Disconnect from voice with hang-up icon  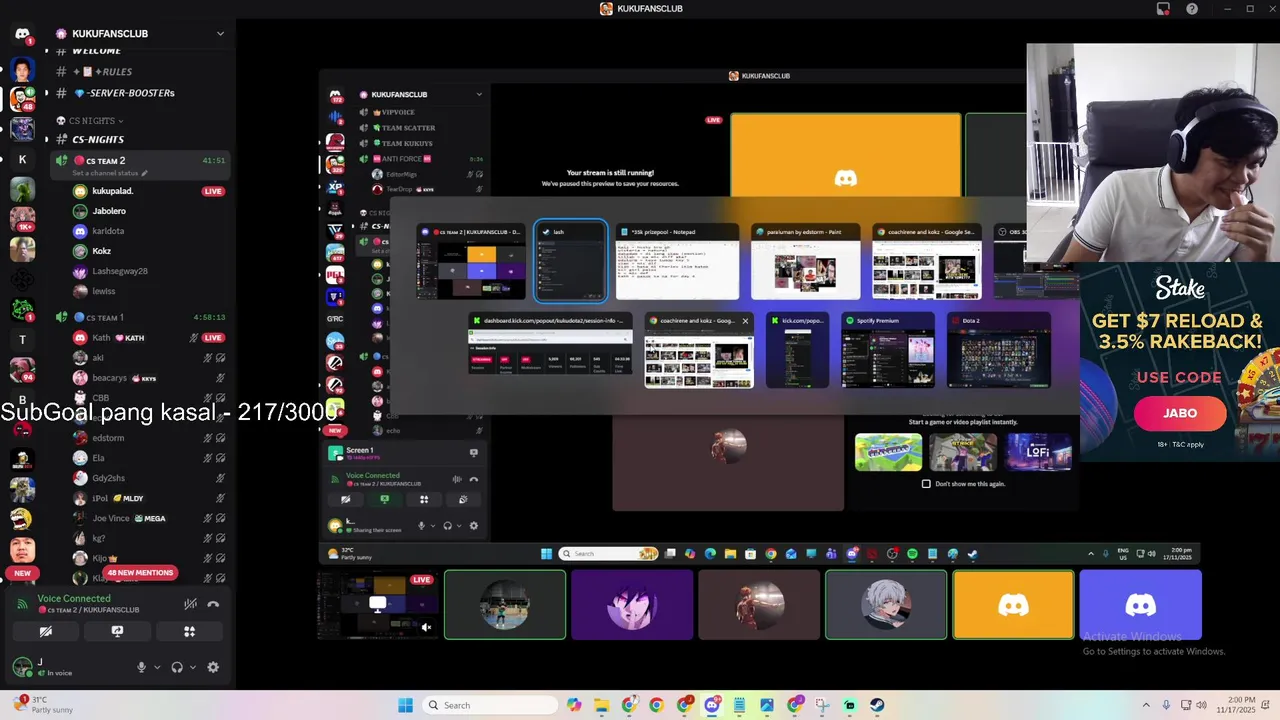[x=213, y=604]
